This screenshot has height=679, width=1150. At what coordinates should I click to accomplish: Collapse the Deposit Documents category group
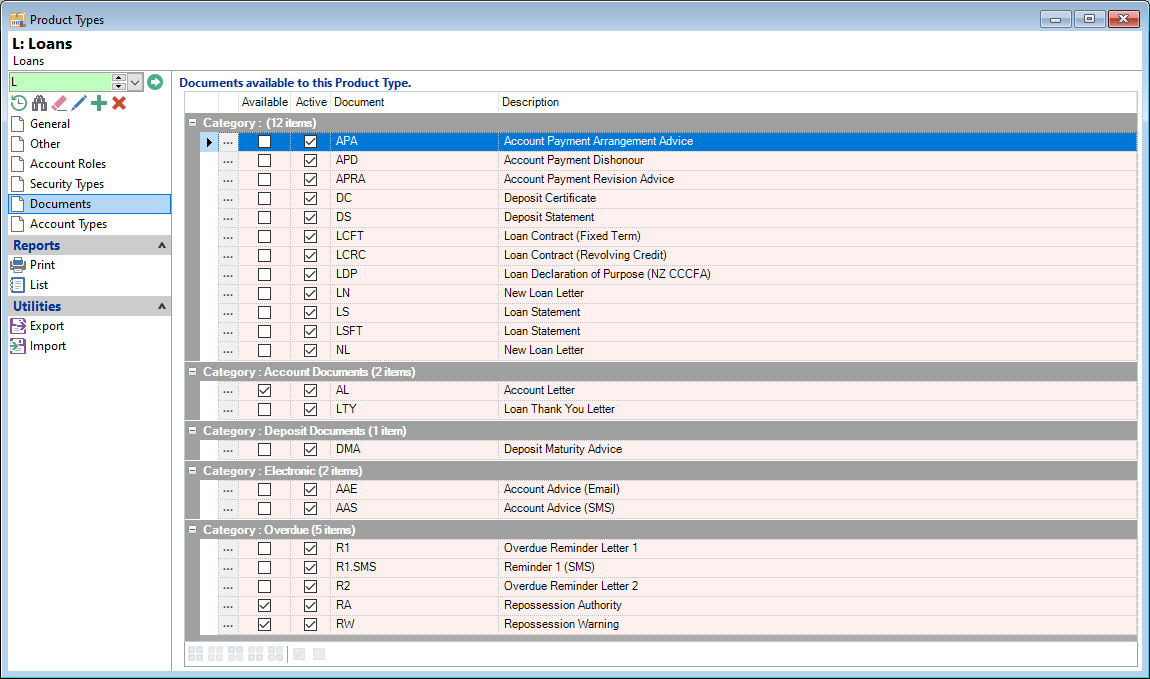point(193,430)
